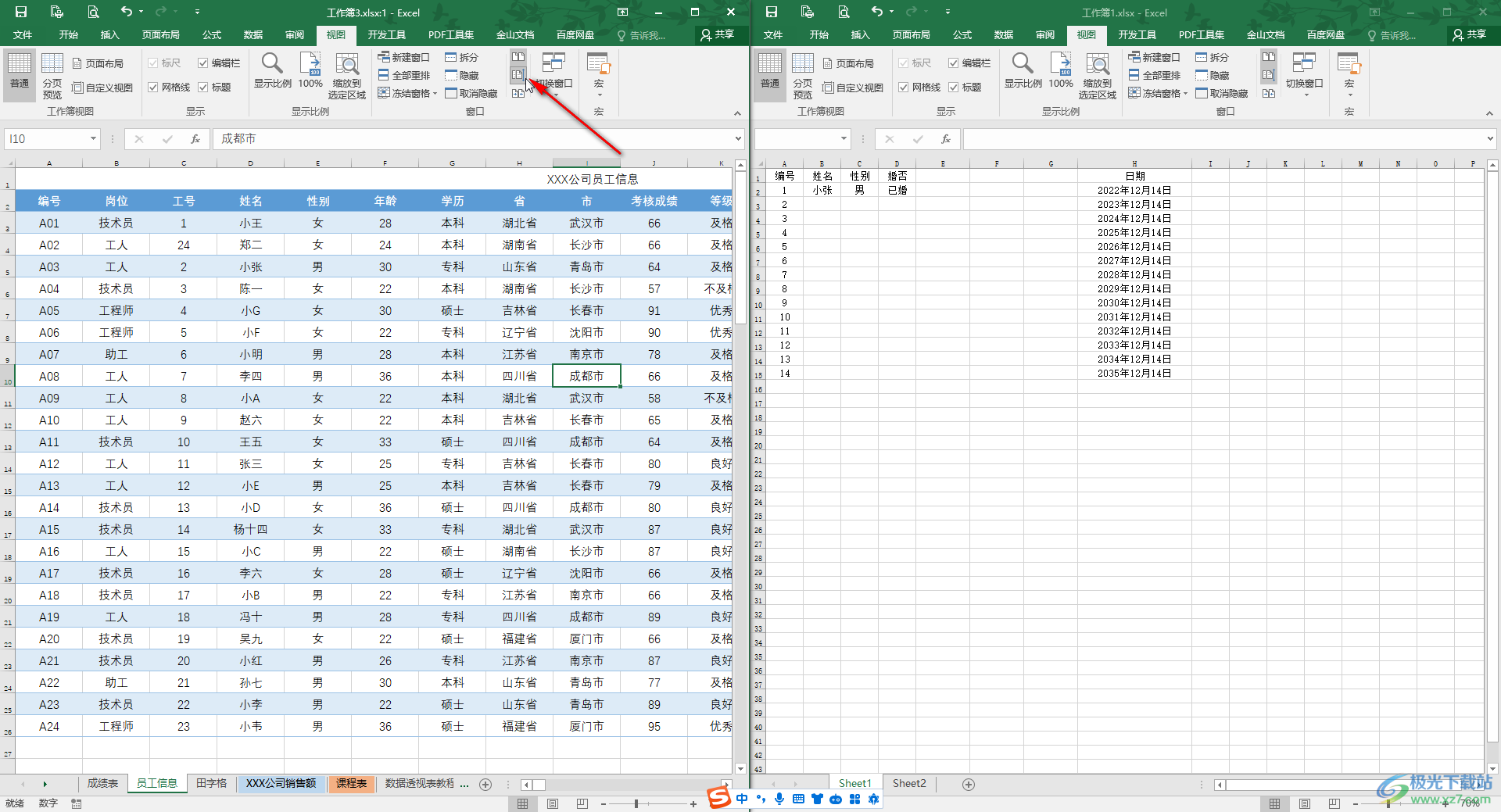Switch to page layout view in left status bar
The height and width of the screenshot is (812, 1501).
coord(553,803)
